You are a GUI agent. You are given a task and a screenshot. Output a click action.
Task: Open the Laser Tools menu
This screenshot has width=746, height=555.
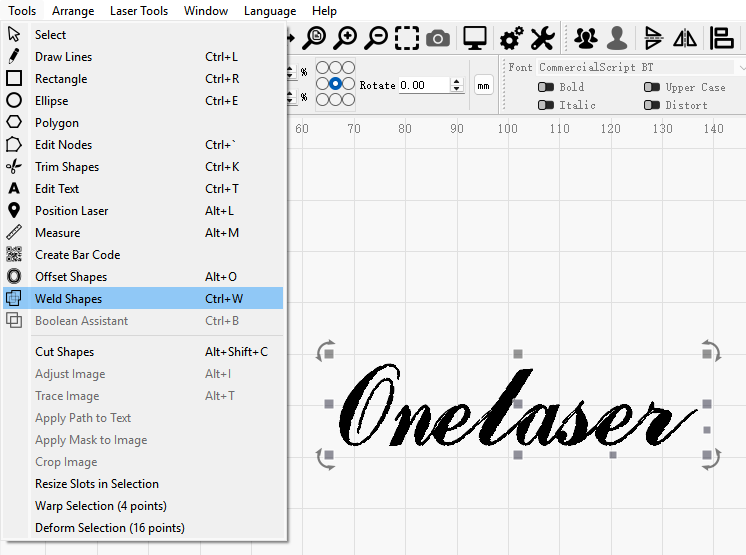point(138,11)
